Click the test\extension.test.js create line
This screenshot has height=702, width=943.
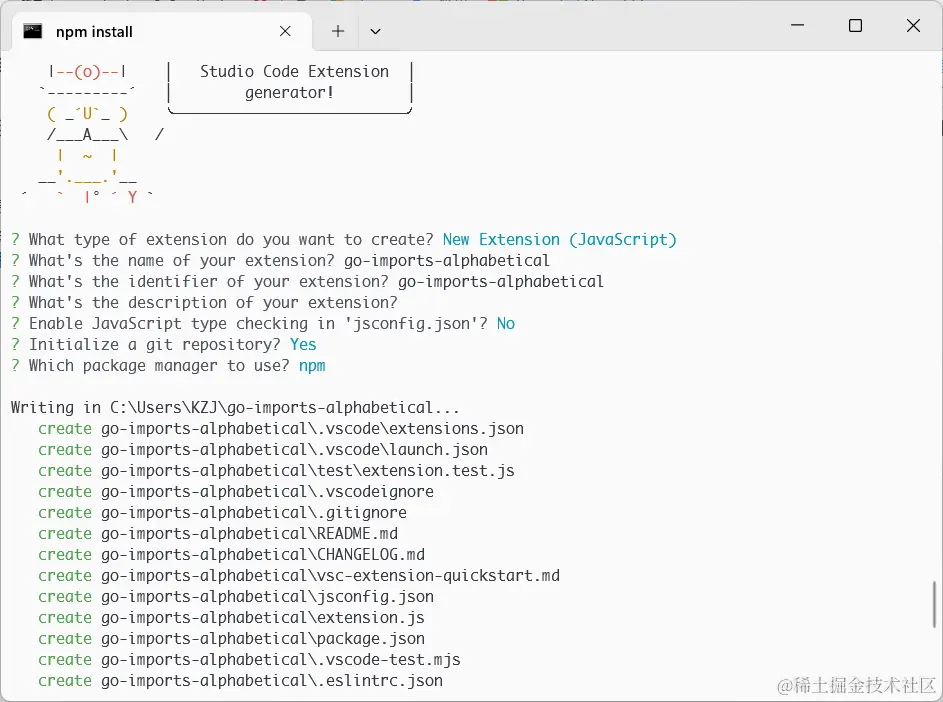pyautogui.click(x=276, y=470)
